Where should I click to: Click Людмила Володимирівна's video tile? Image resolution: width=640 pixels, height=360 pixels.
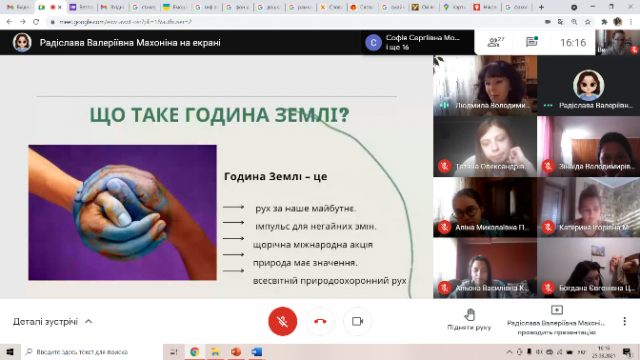pyautogui.click(x=485, y=85)
